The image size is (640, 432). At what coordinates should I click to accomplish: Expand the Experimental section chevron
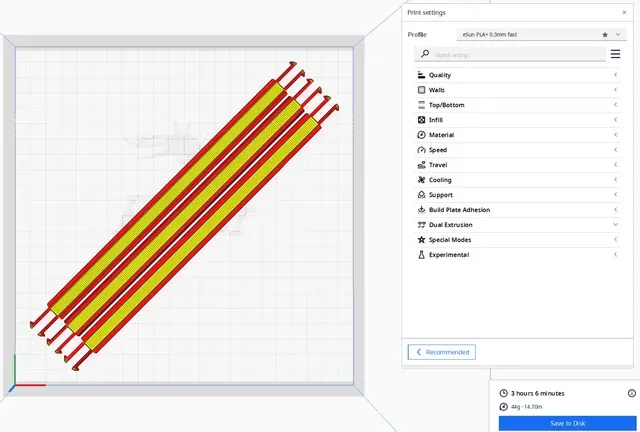615,254
